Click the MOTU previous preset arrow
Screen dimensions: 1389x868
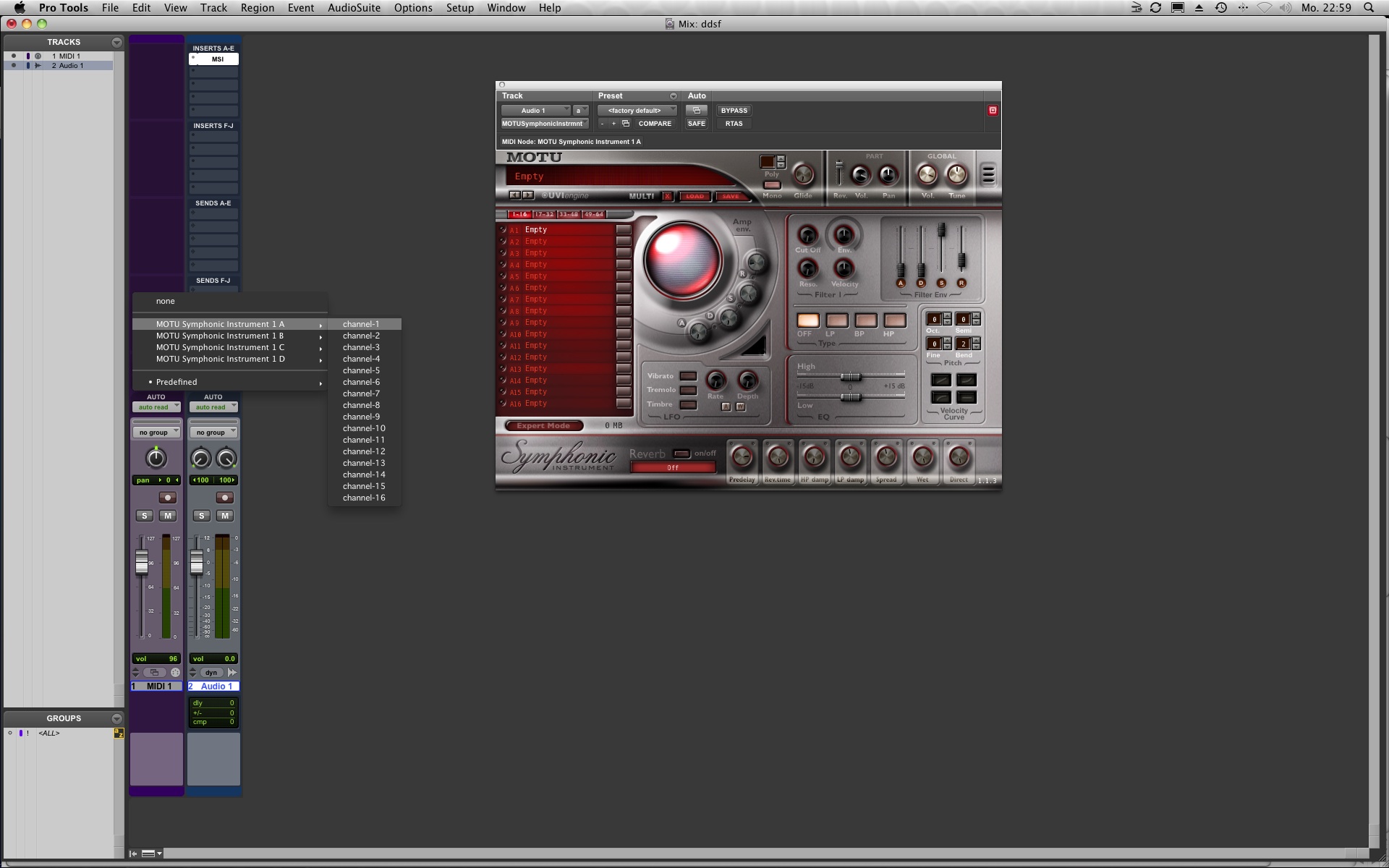coord(514,195)
